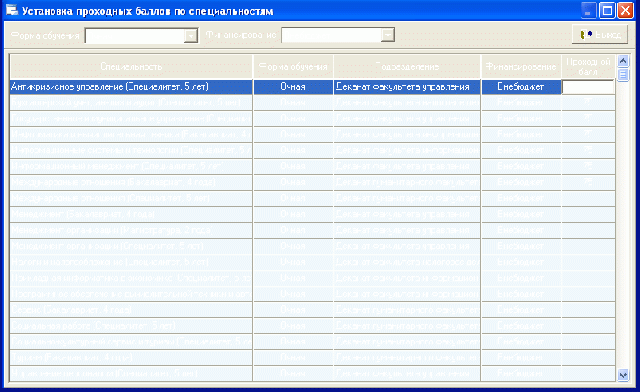Click Внебюджет cell of Социальная работа row

pyautogui.click(x=521, y=326)
